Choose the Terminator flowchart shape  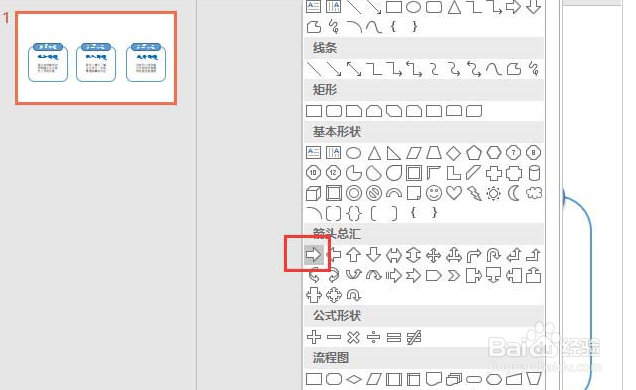(x=474, y=379)
